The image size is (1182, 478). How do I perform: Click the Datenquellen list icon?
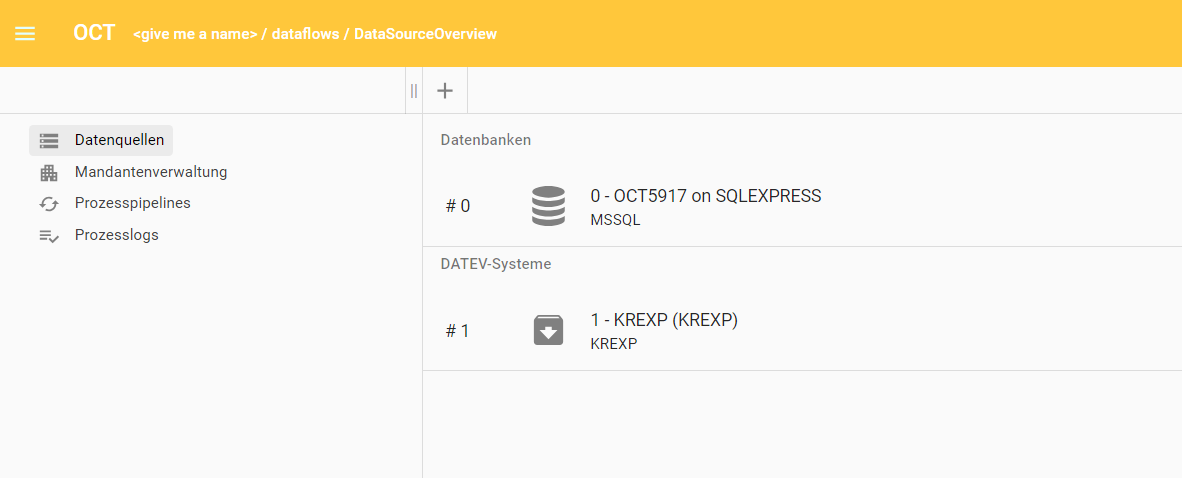click(x=49, y=141)
